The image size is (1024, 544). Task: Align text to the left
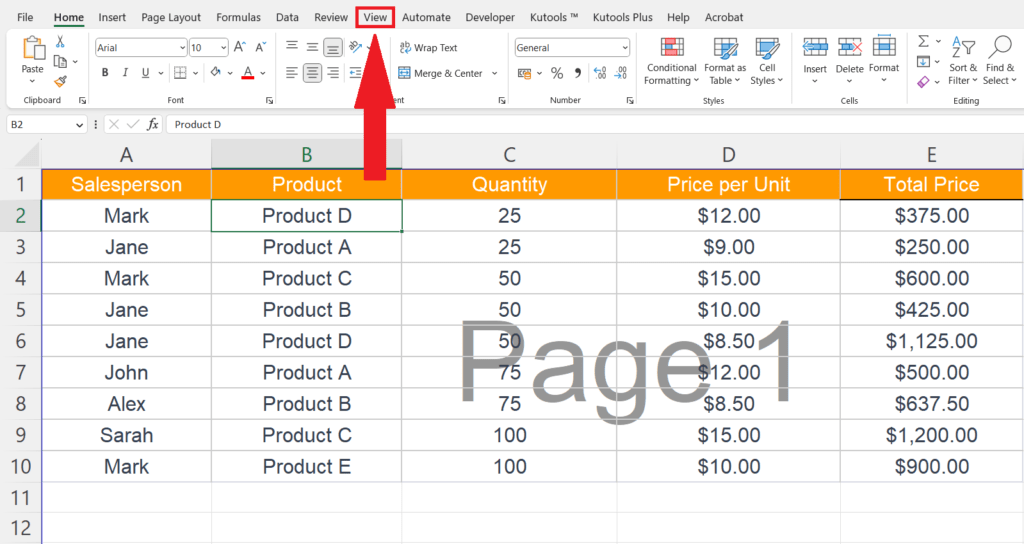(292, 73)
